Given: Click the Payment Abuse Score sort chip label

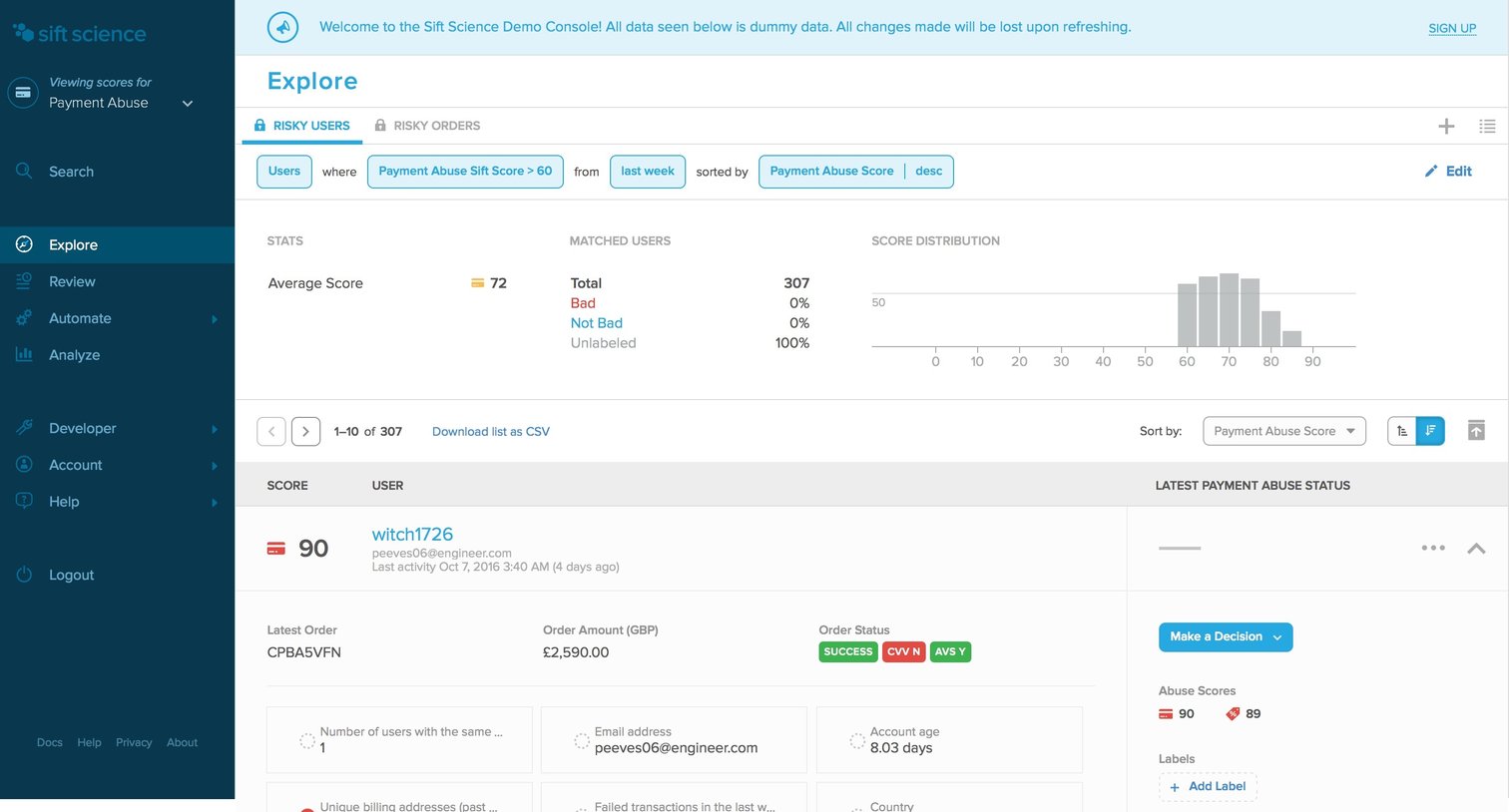Looking at the screenshot, I should point(832,172).
